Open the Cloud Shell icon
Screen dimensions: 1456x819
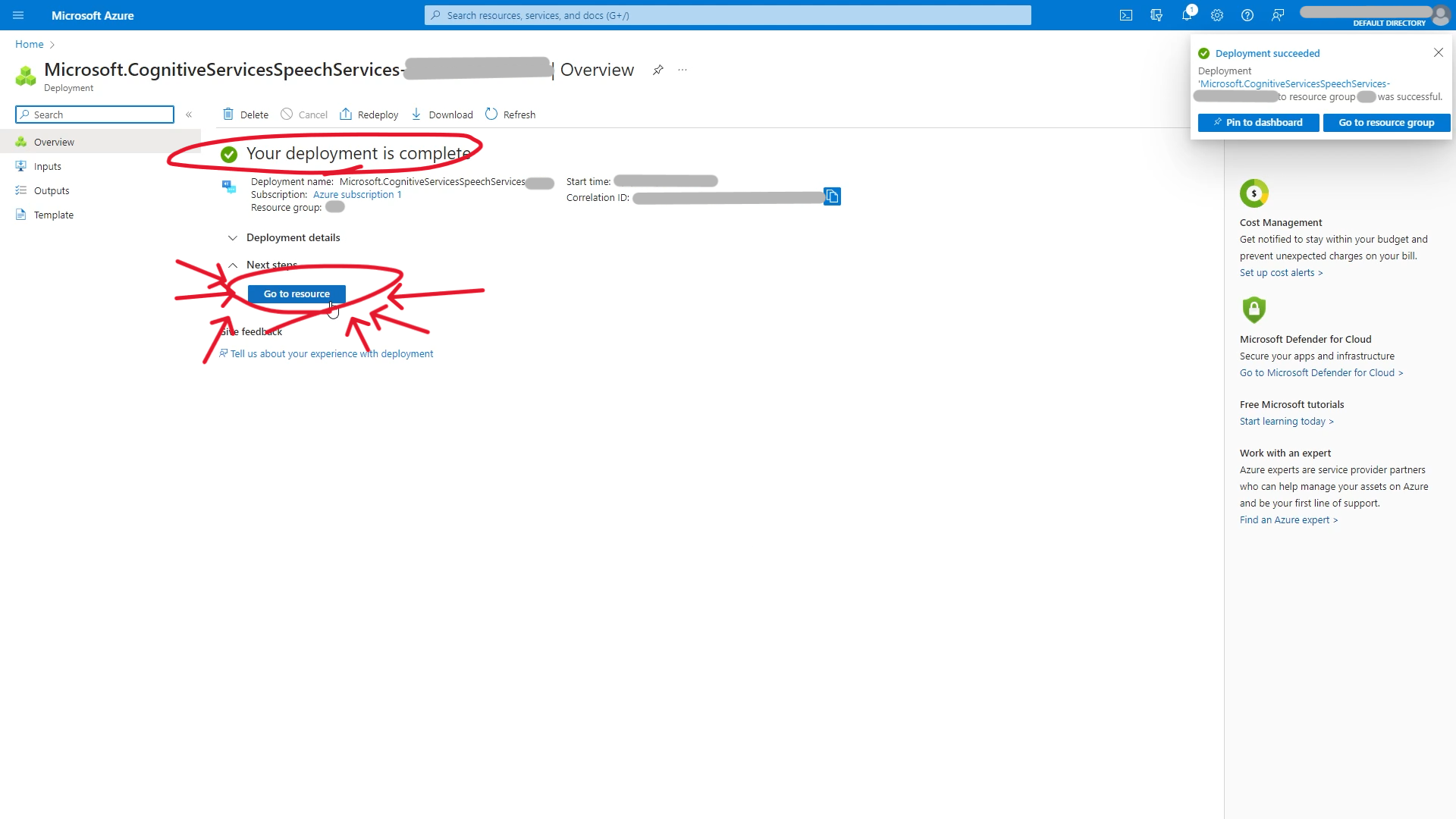tap(1126, 15)
